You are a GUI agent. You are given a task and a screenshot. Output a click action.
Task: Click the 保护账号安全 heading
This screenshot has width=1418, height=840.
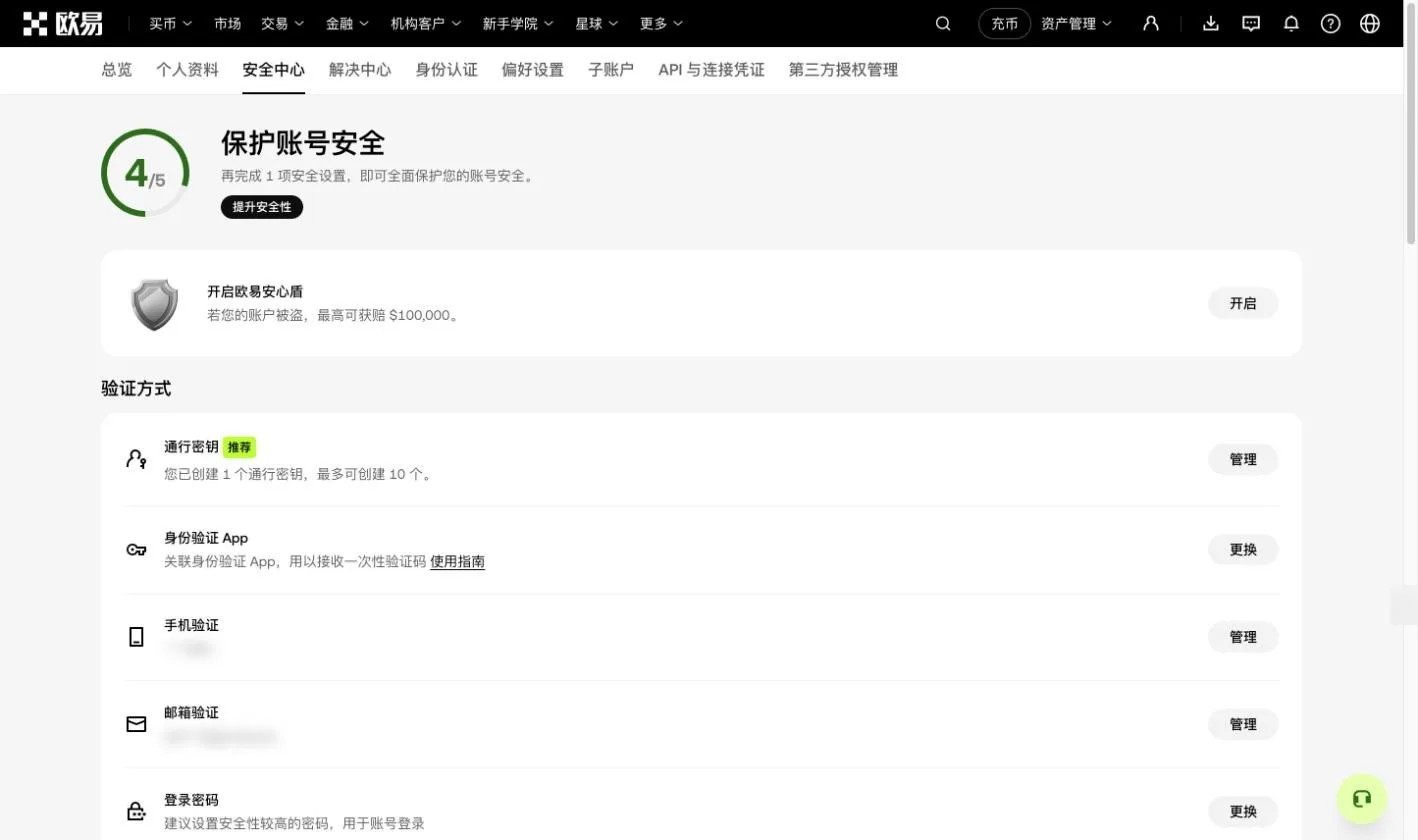[x=303, y=143]
